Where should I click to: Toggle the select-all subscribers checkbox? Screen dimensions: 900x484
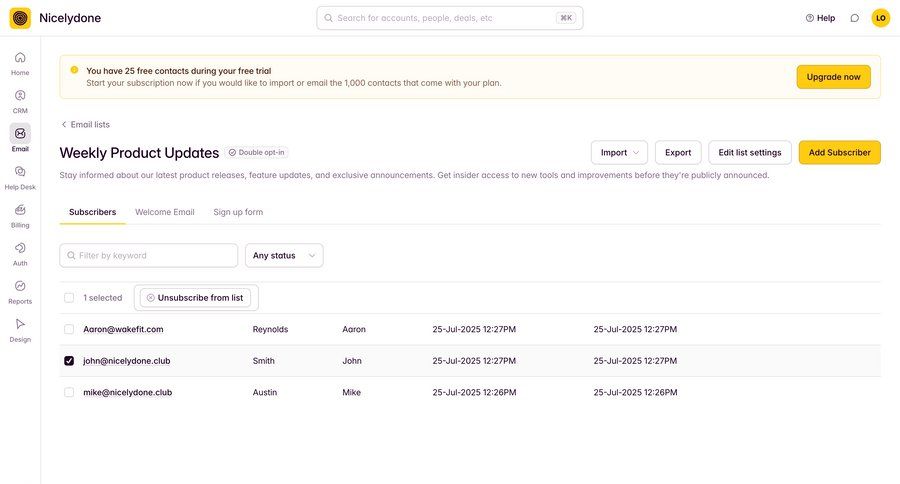point(69,297)
